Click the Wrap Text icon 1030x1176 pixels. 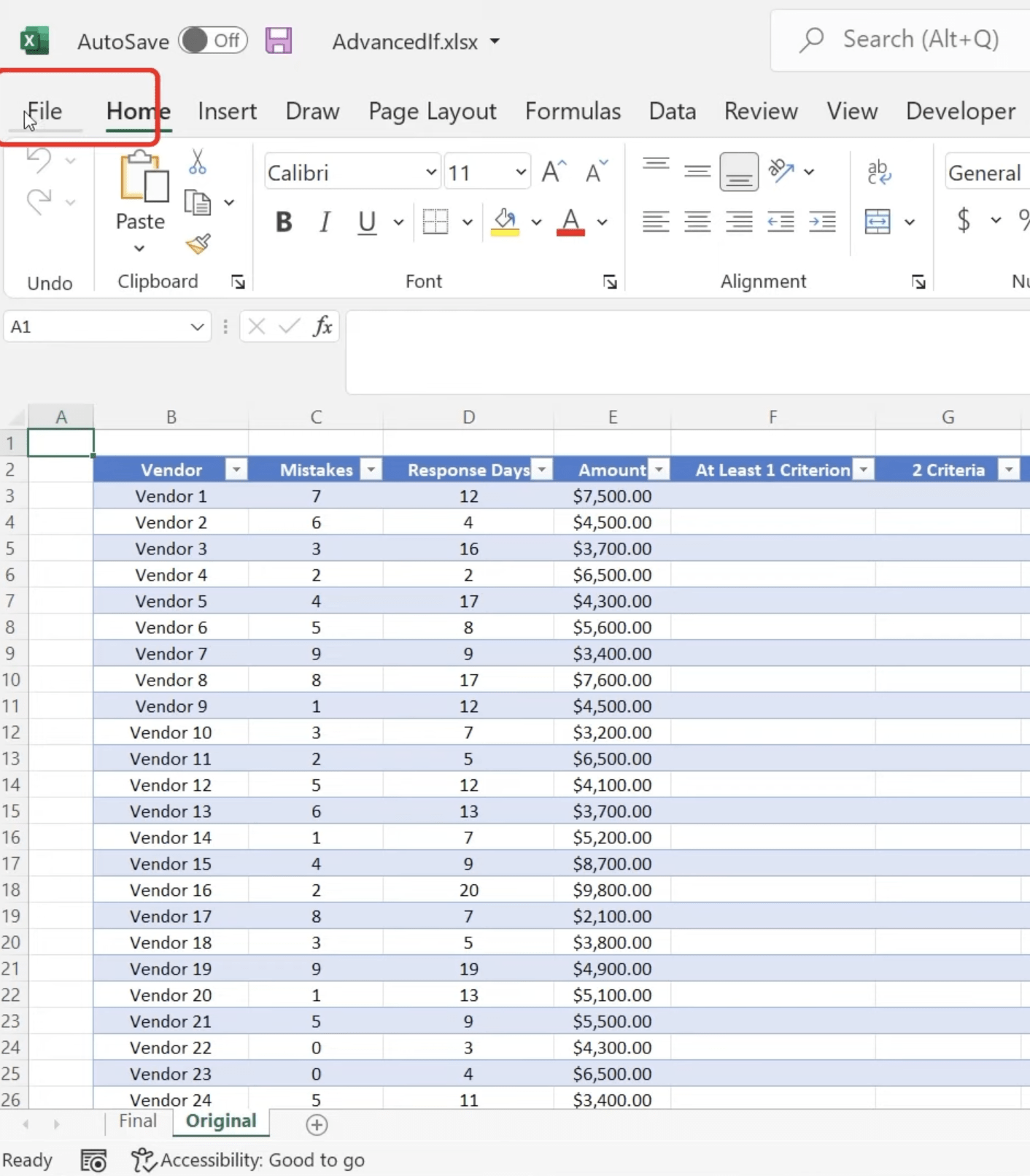[x=879, y=171]
